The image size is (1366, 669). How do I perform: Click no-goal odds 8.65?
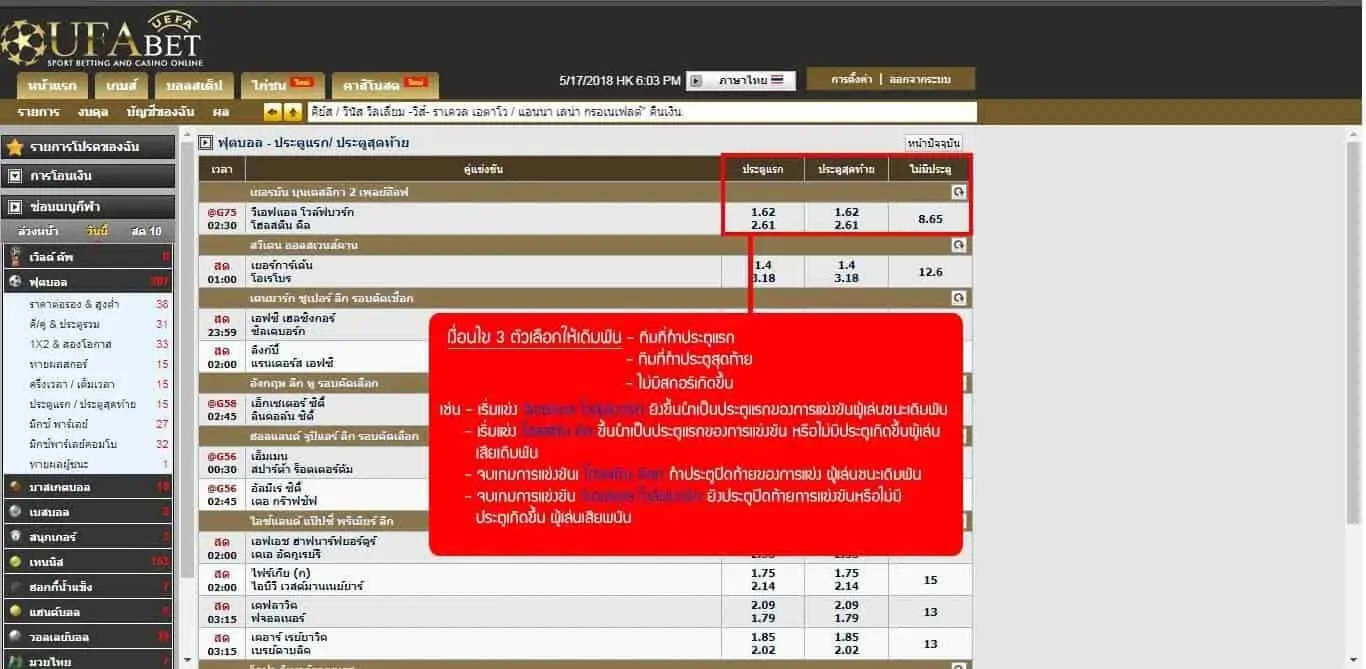pos(930,219)
